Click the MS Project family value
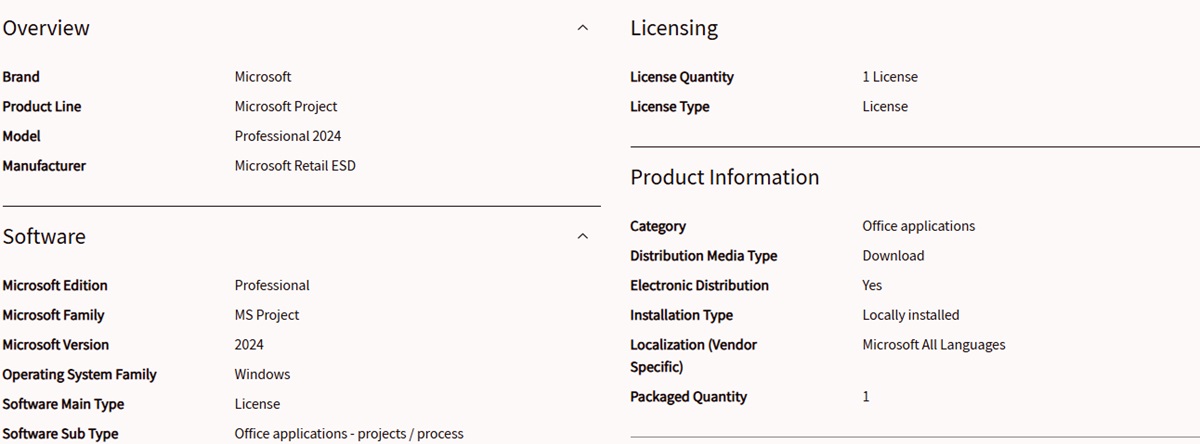Image resolution: width=1200 pixels, height=444 pixels. 267,315
